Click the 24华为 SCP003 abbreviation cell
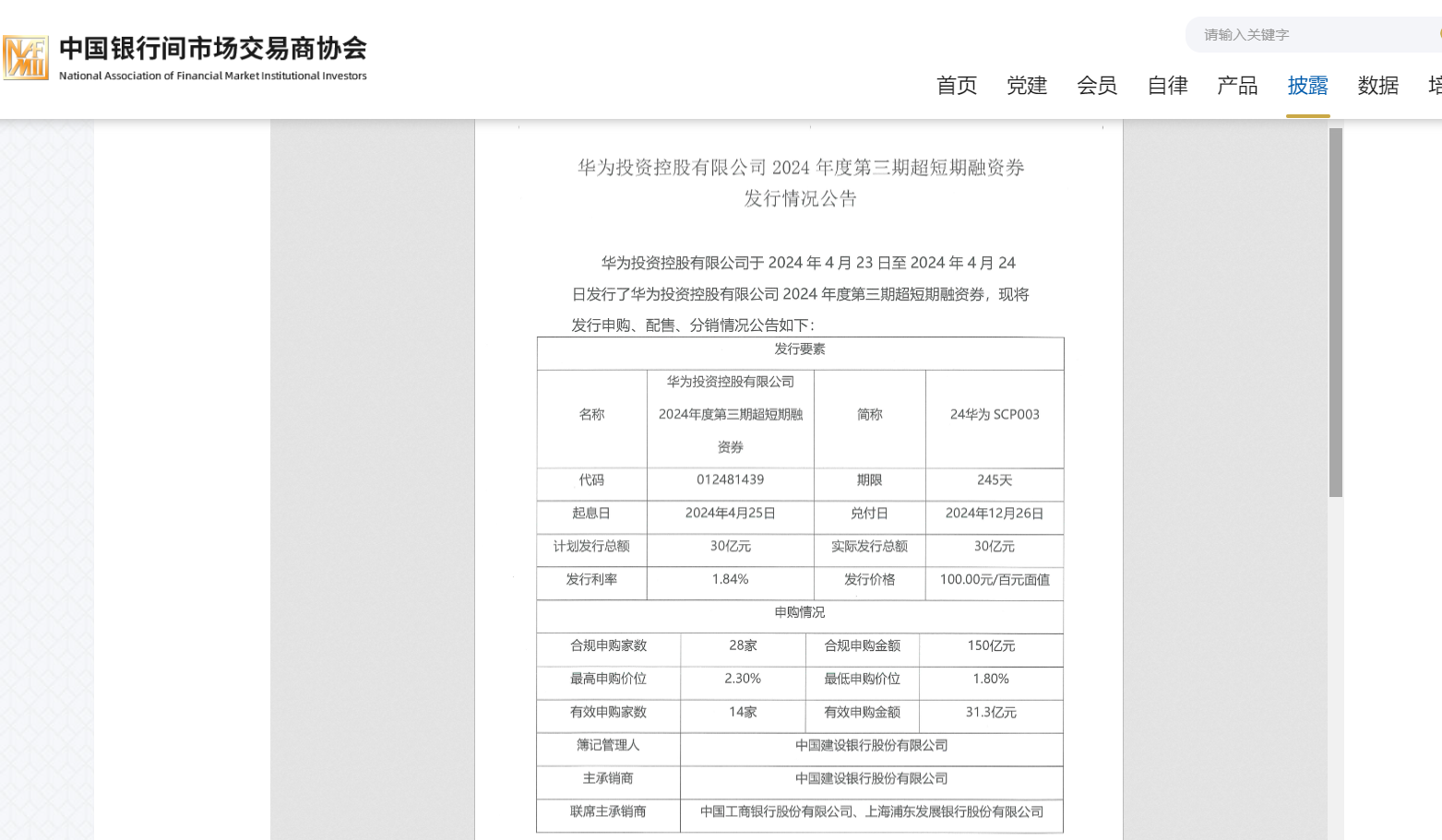Viewport: 1442px width, 840px height. (x=995, y=415)
